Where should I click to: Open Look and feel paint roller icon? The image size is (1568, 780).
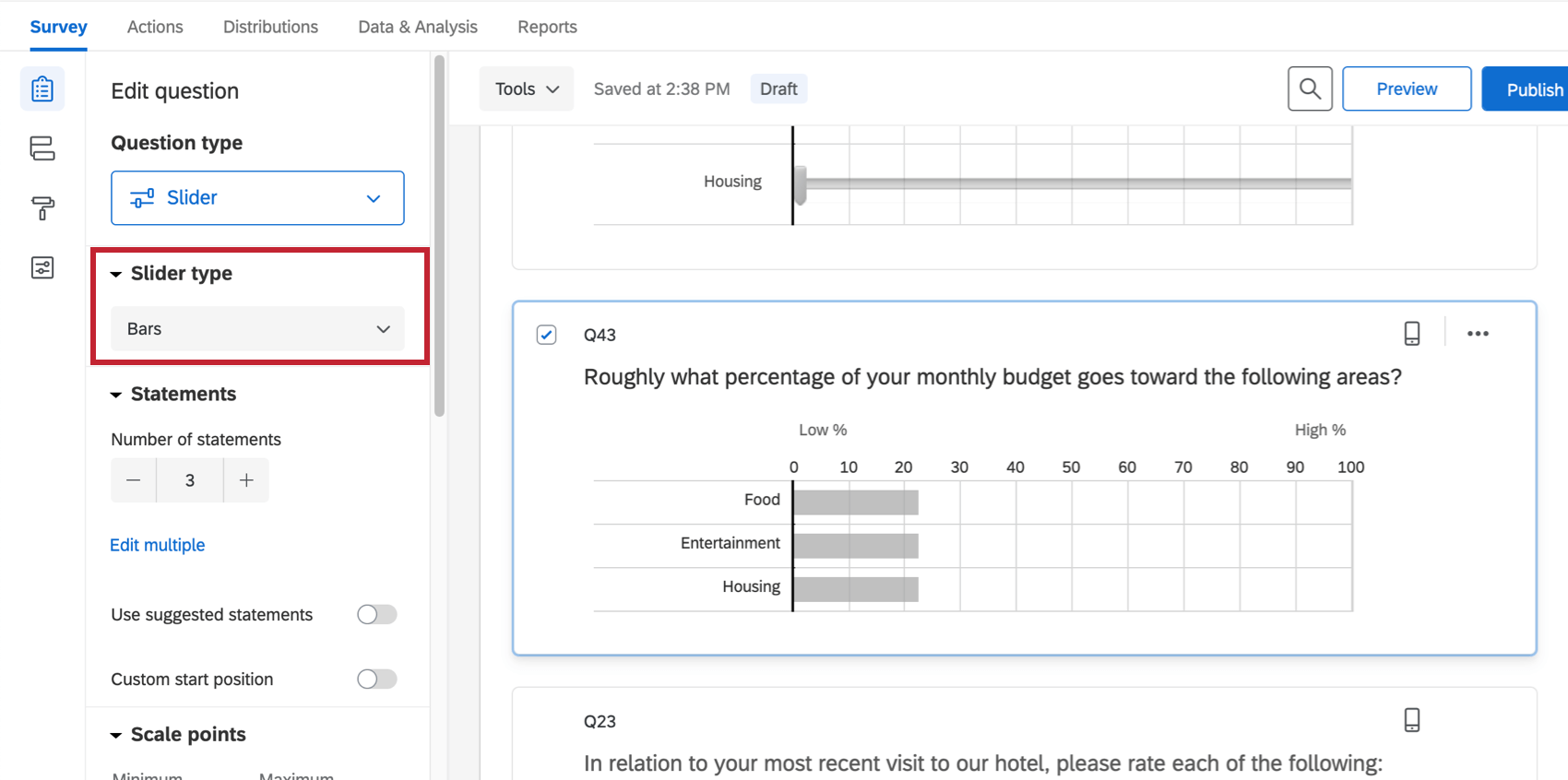tap(42, 208)
